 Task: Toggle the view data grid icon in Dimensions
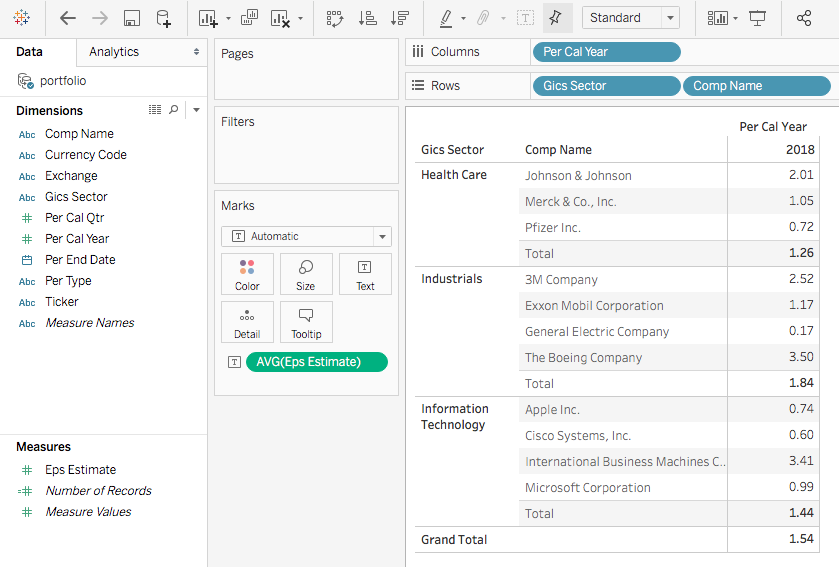pos(155,110)
